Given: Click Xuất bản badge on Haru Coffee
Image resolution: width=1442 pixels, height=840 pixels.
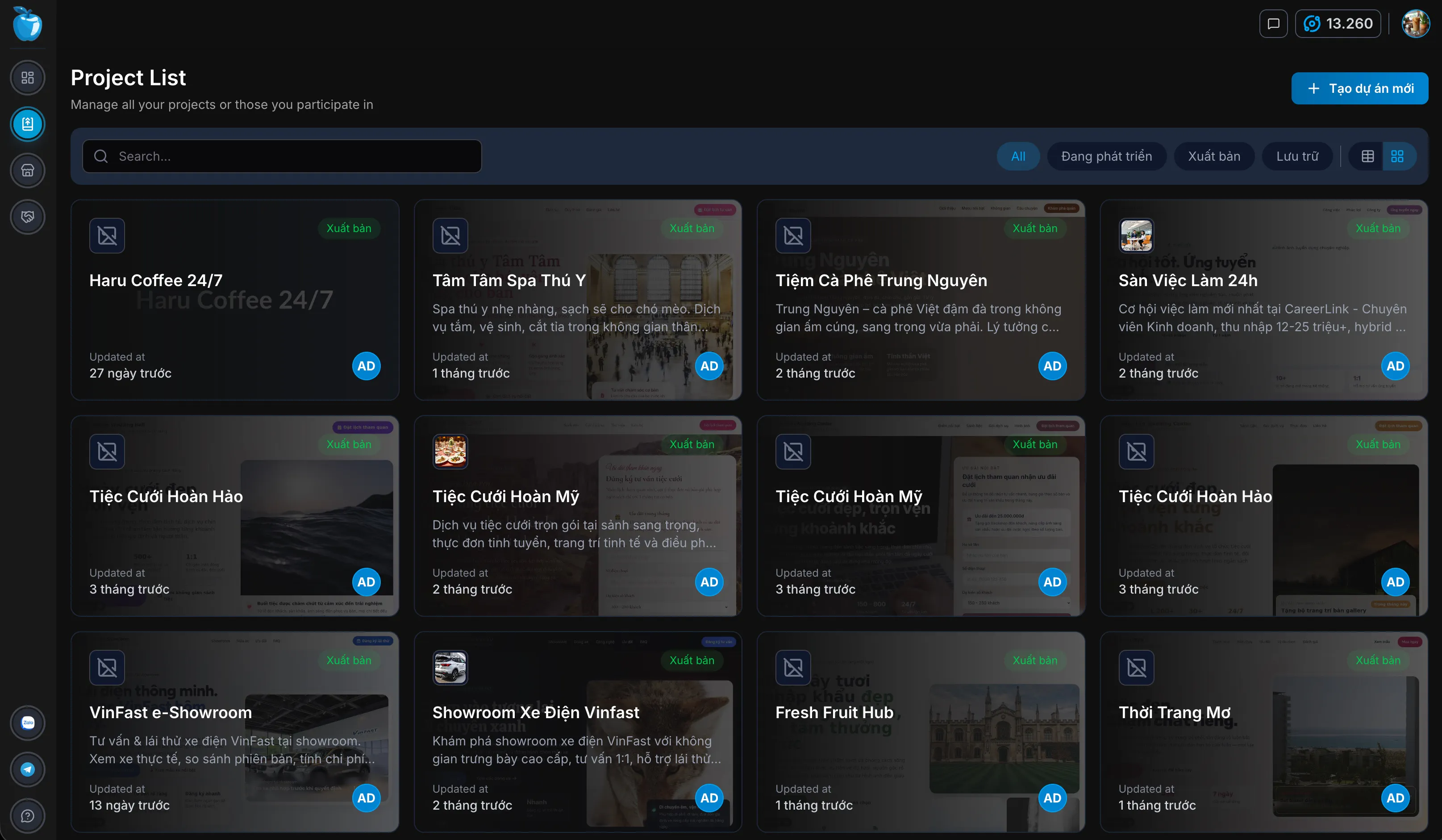Looking at the screenshot, I should click(x=349, y=229).
